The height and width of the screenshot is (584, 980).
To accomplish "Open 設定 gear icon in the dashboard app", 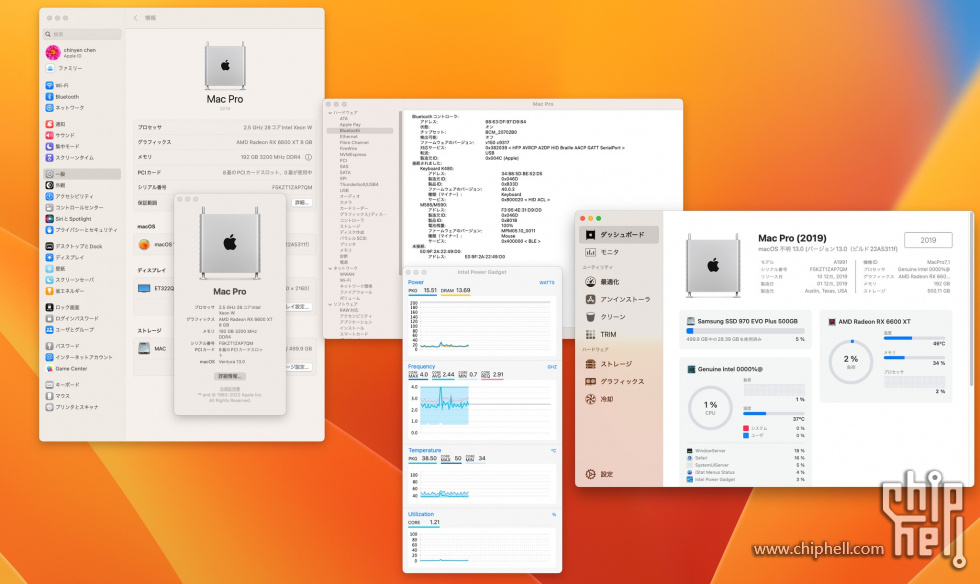I will pyautogui.click(x=590, y=474).
